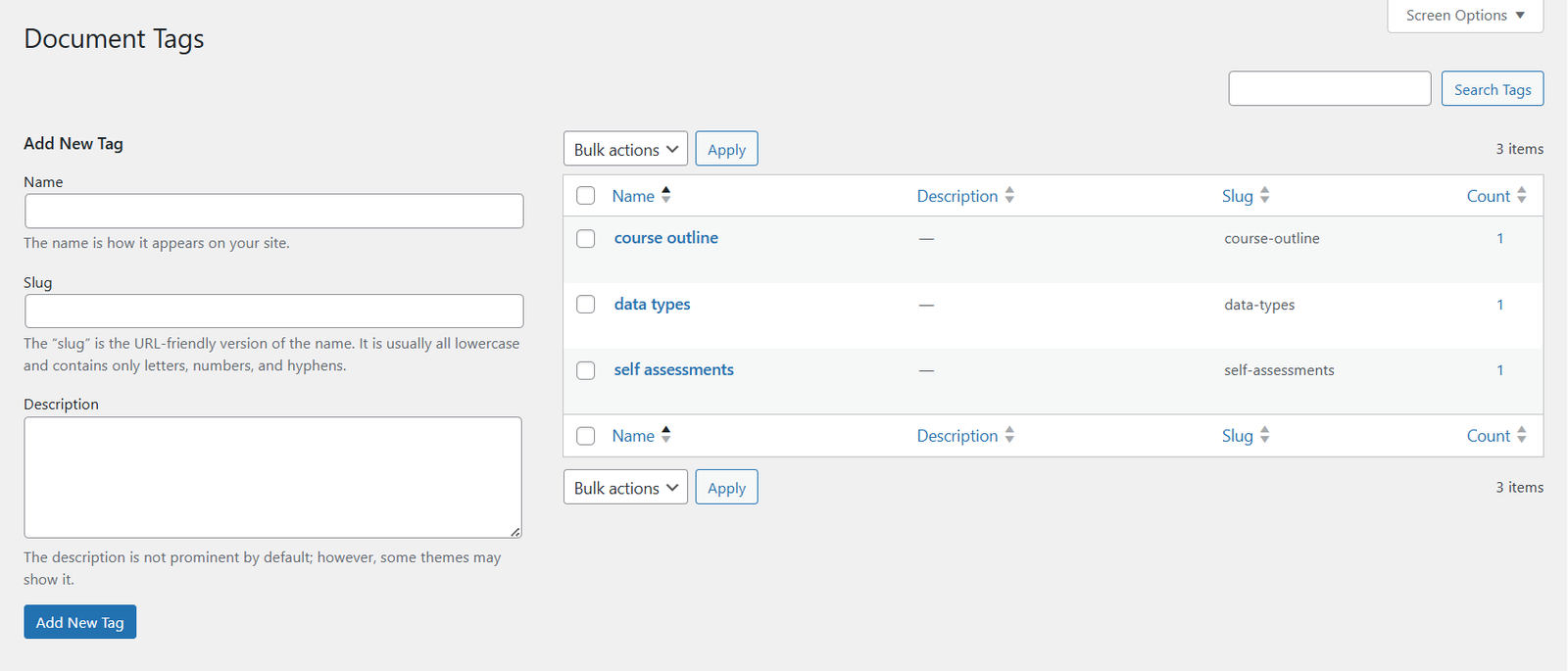The height and width of the screenshot is (671, 1568).
Task: Click the Slug sort arrows in top header
Action: click(1265, 195)
